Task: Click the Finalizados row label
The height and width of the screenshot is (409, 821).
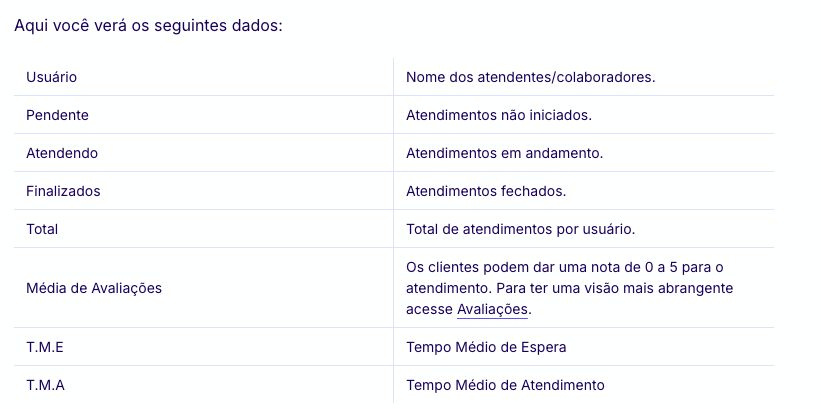Action: click(63, 191)
